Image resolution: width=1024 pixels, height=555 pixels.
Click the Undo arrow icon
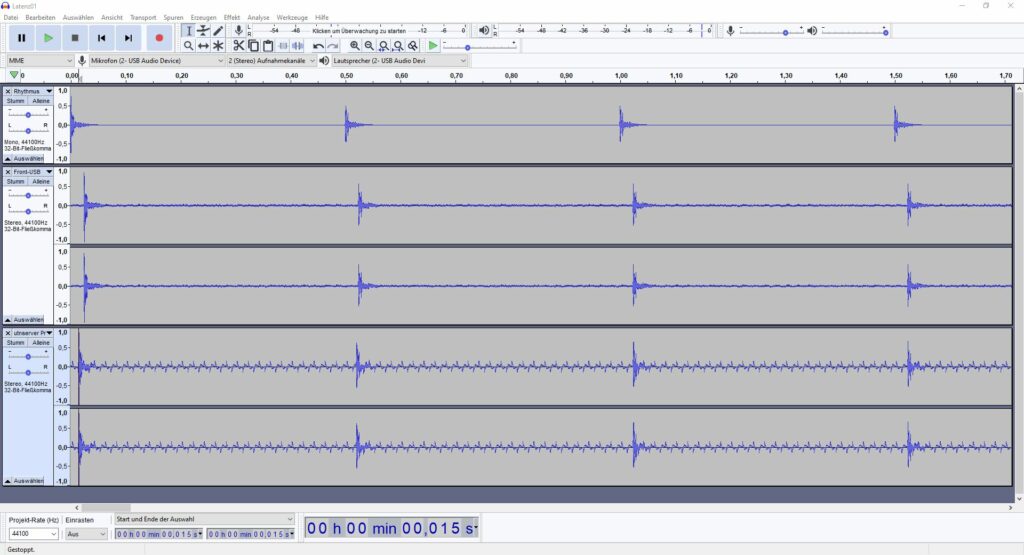(x=318, y=46)
